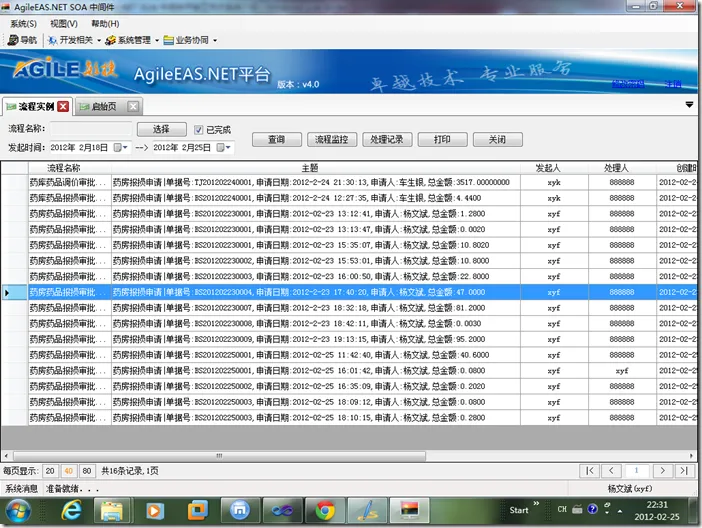Click the 流程名称 input field
702x528 pixels.
point(91,129)
